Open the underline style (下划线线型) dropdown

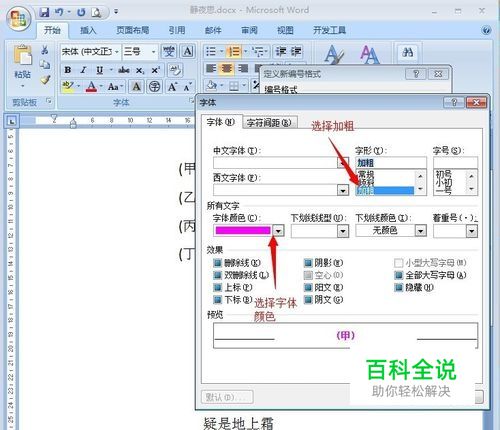[x=343, y=231]
